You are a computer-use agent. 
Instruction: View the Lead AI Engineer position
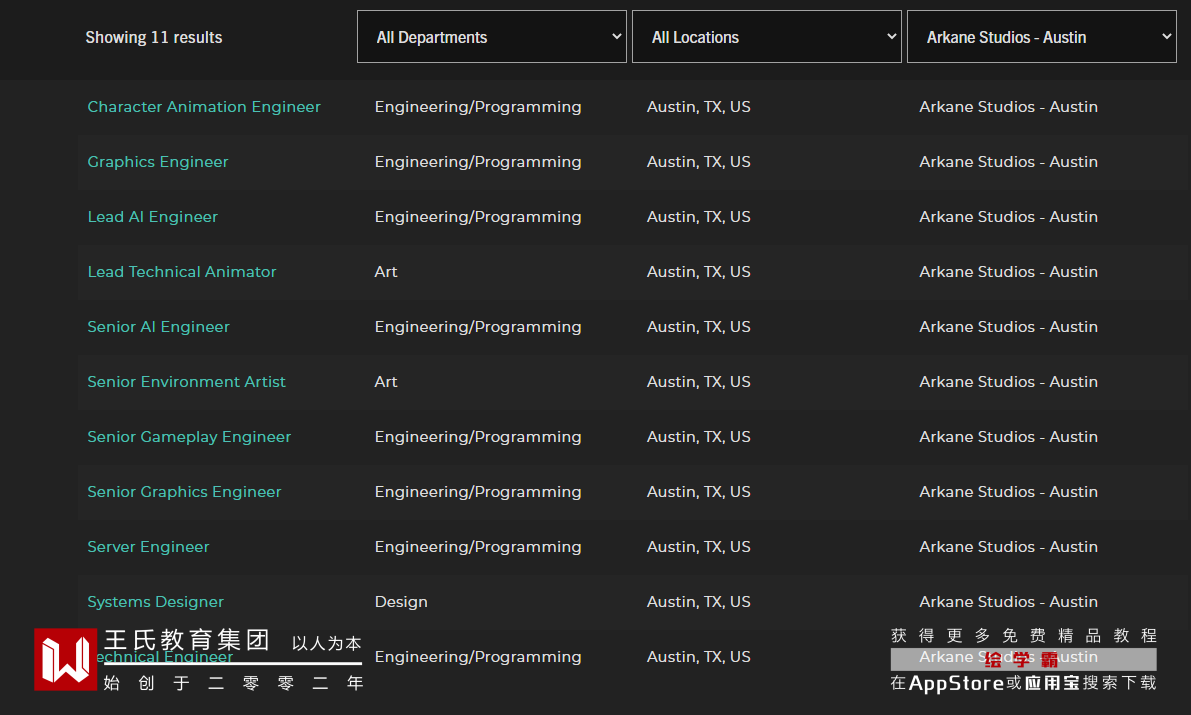click(152, 217)
